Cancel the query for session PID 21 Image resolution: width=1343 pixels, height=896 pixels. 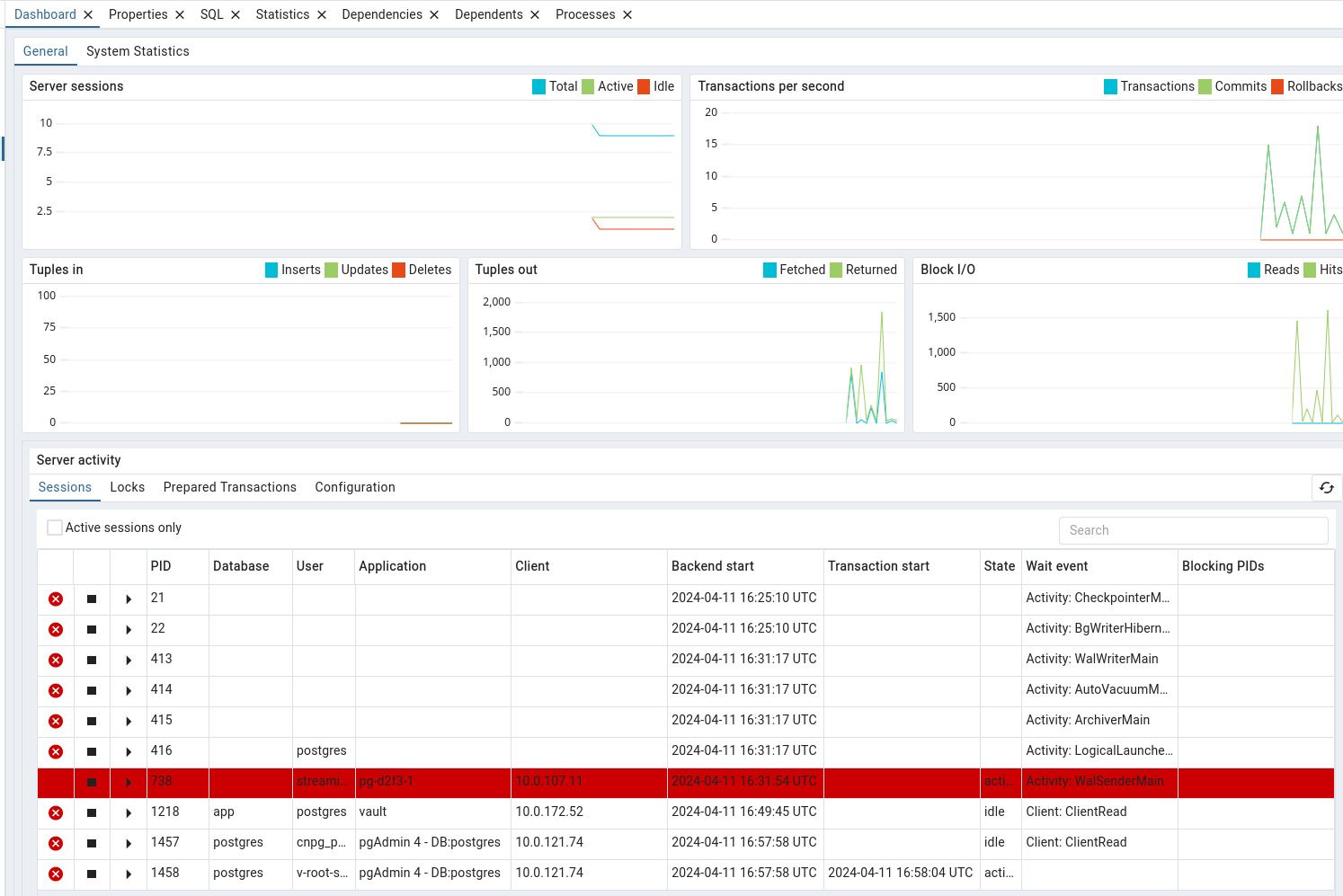pyautogui.click(x=56, y=599)
